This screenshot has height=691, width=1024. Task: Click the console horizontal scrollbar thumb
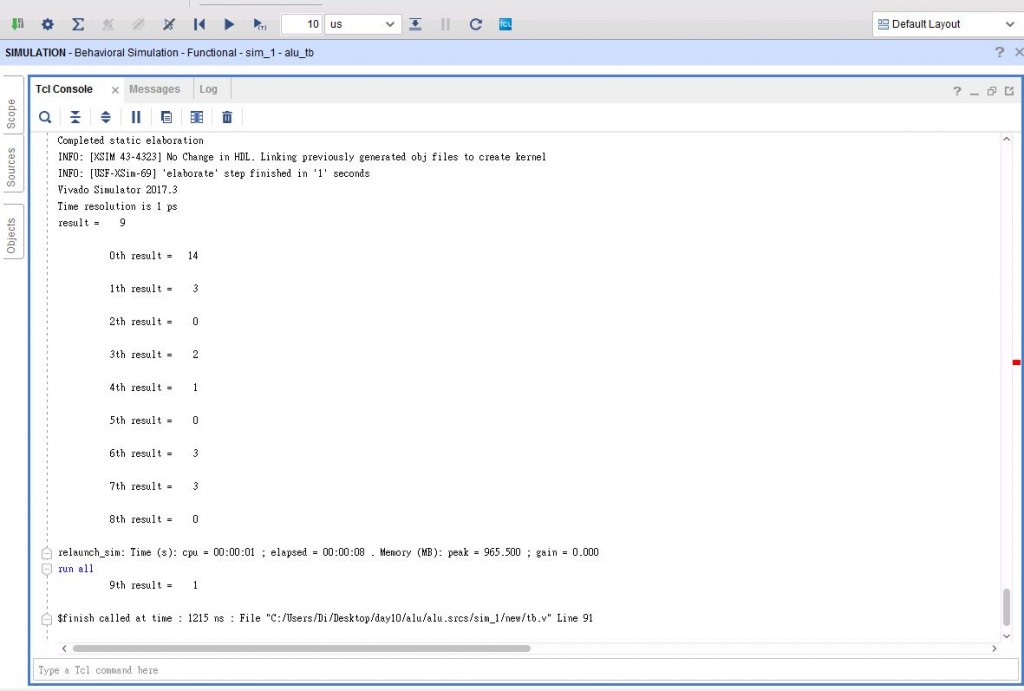[x=302, y=649]
